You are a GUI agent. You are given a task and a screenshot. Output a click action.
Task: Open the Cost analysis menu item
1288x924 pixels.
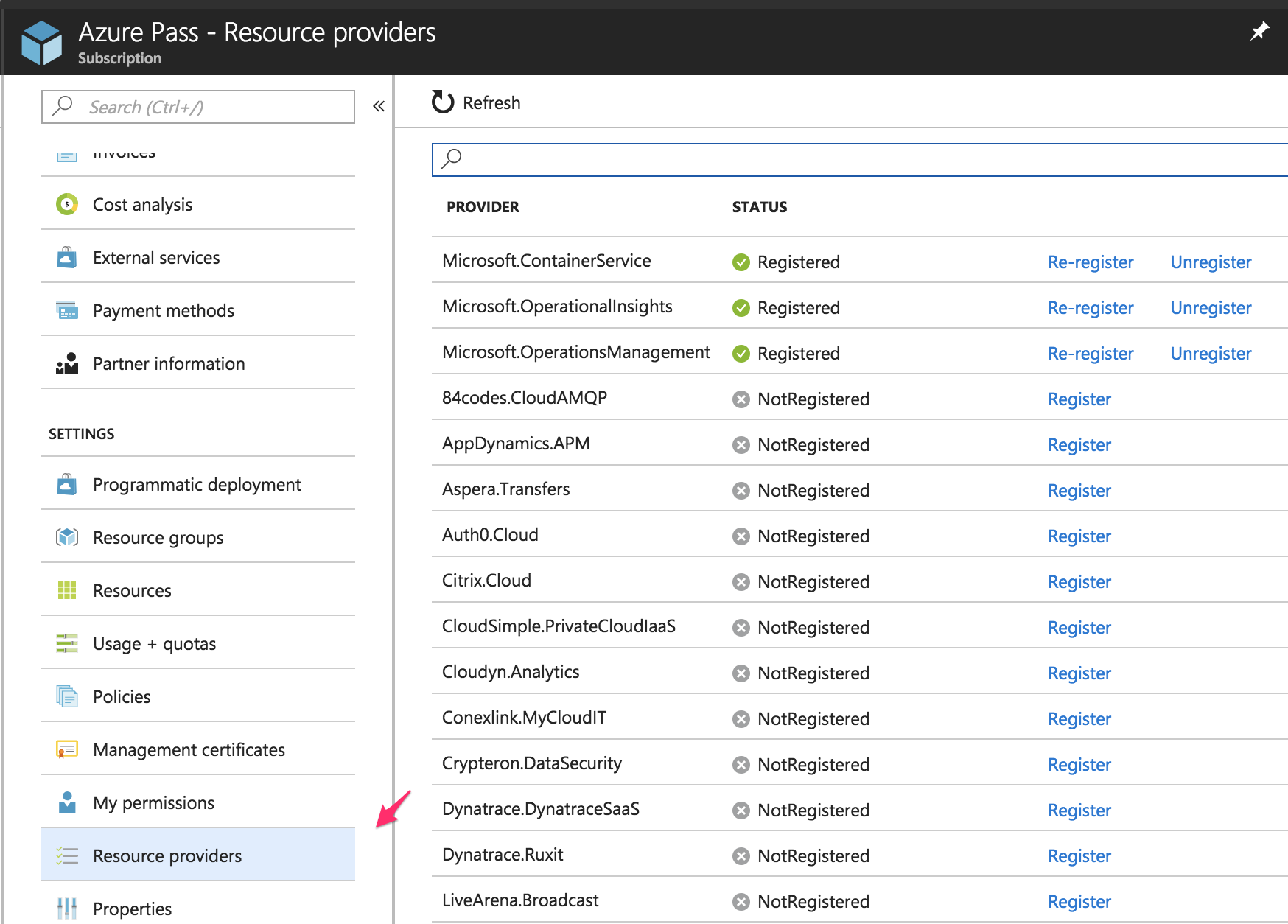[x=198, y=204]
